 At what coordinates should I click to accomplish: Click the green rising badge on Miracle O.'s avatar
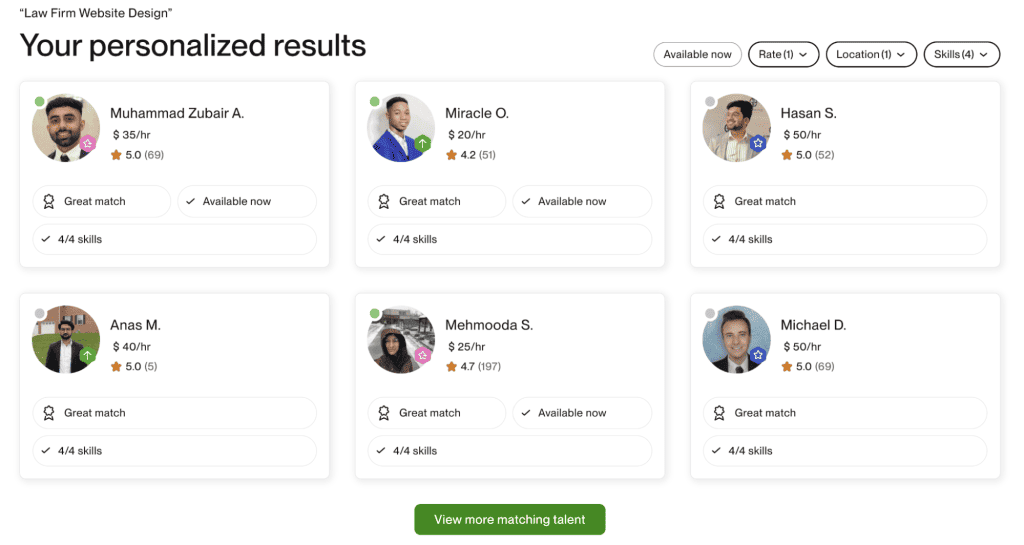[x=423, y=144]
